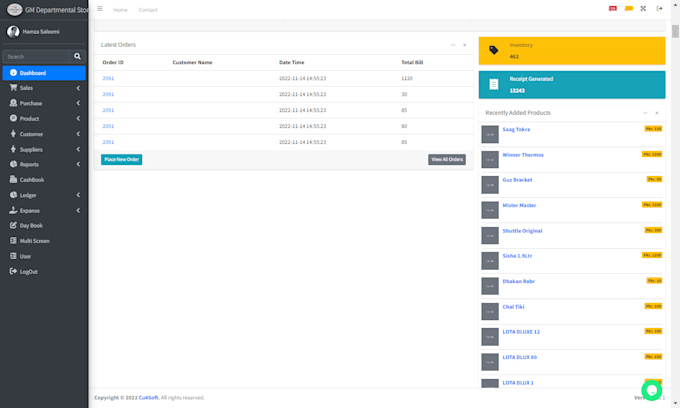This screenshot has height=408, width=680.
Task: Click the red notification icon in top bar
Action: tap(612, 9)
